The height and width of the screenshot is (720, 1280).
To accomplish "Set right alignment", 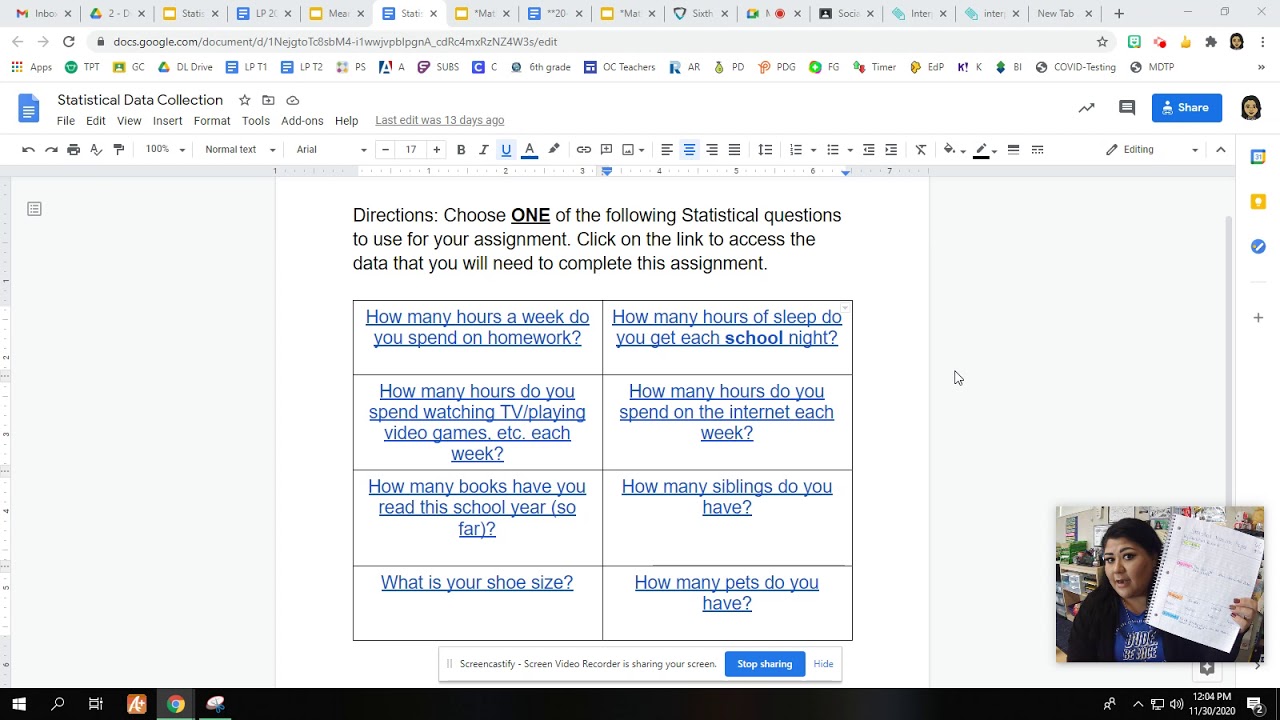I will (x=711, y=150).
